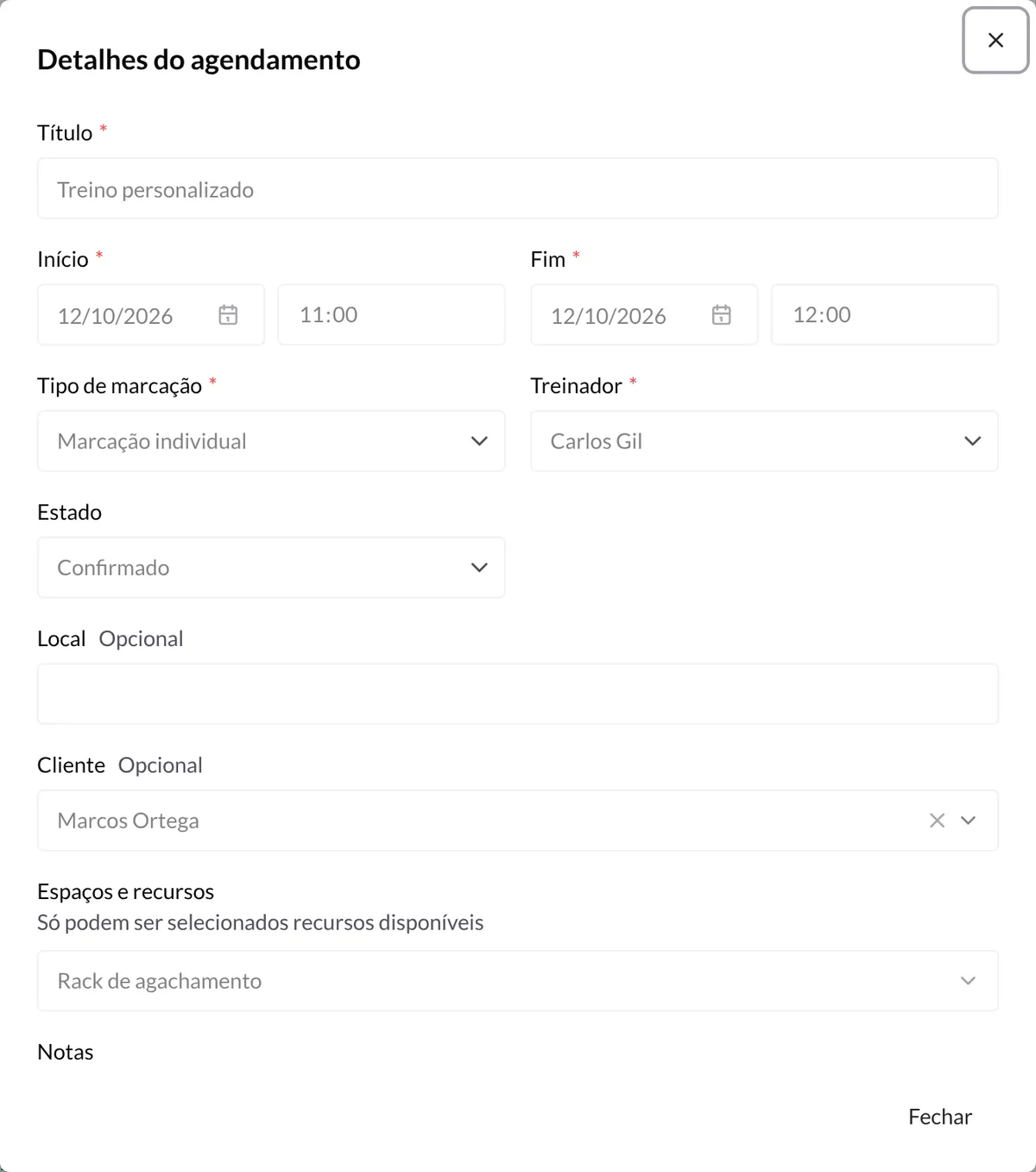Click the empty Local input field
This screenshot has height=1172, width=1036.
(x=518, y=694)
